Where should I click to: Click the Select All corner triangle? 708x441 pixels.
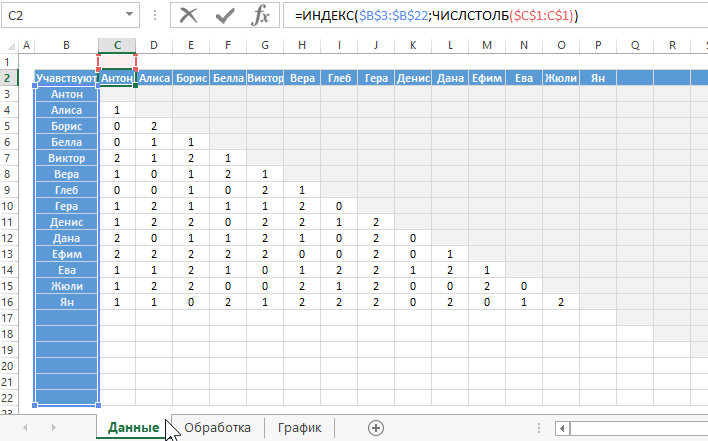pyautogui.click(x=10, y=46)
